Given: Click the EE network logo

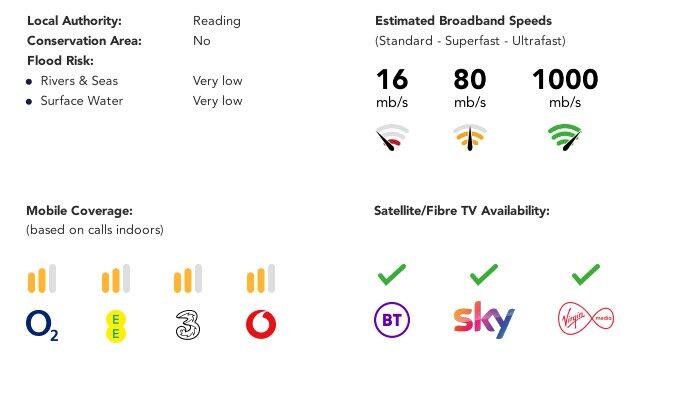Looking at the screenshot, I should [x=116, y=325].
